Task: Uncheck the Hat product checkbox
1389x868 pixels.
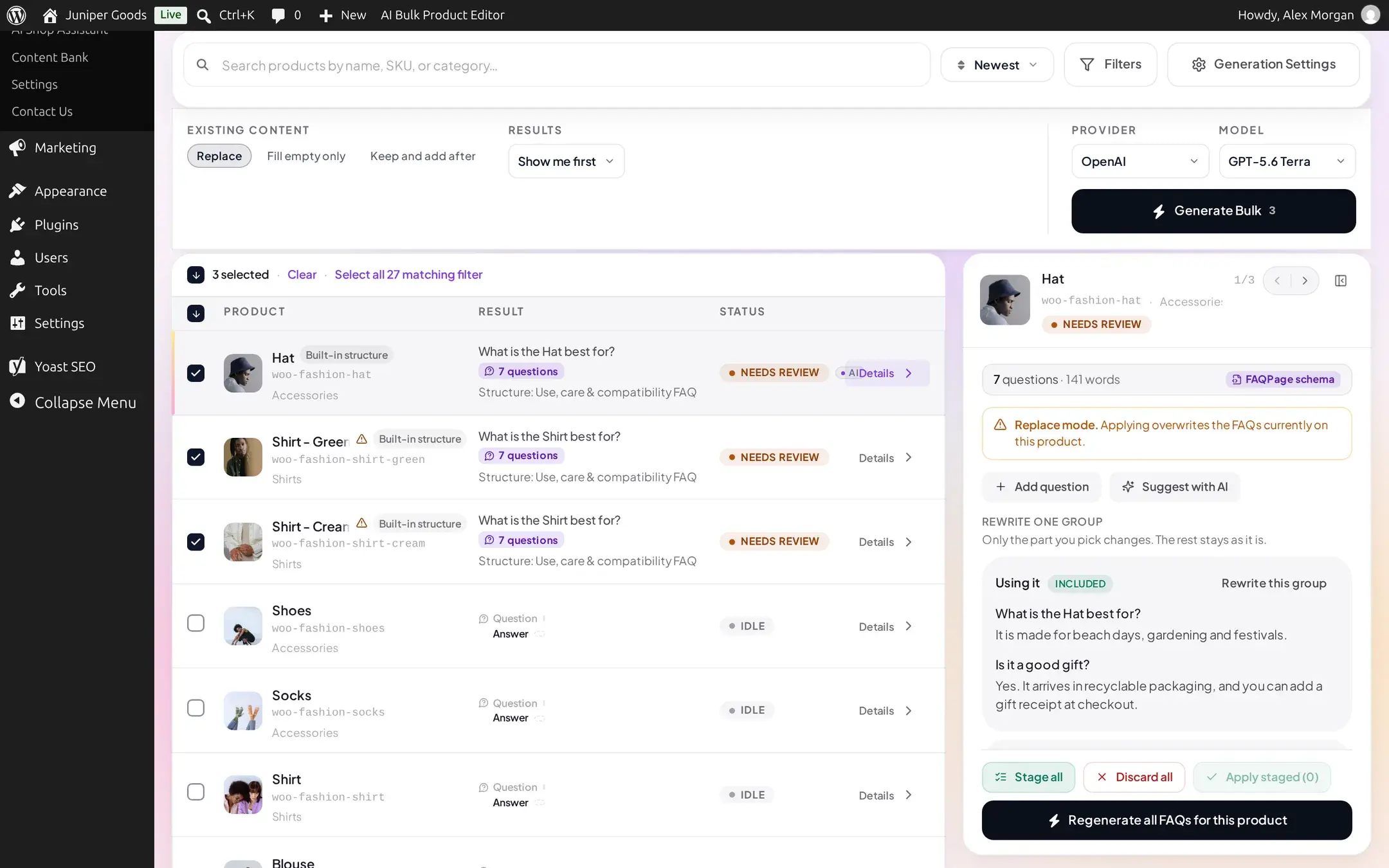Action: pos(195,373)
